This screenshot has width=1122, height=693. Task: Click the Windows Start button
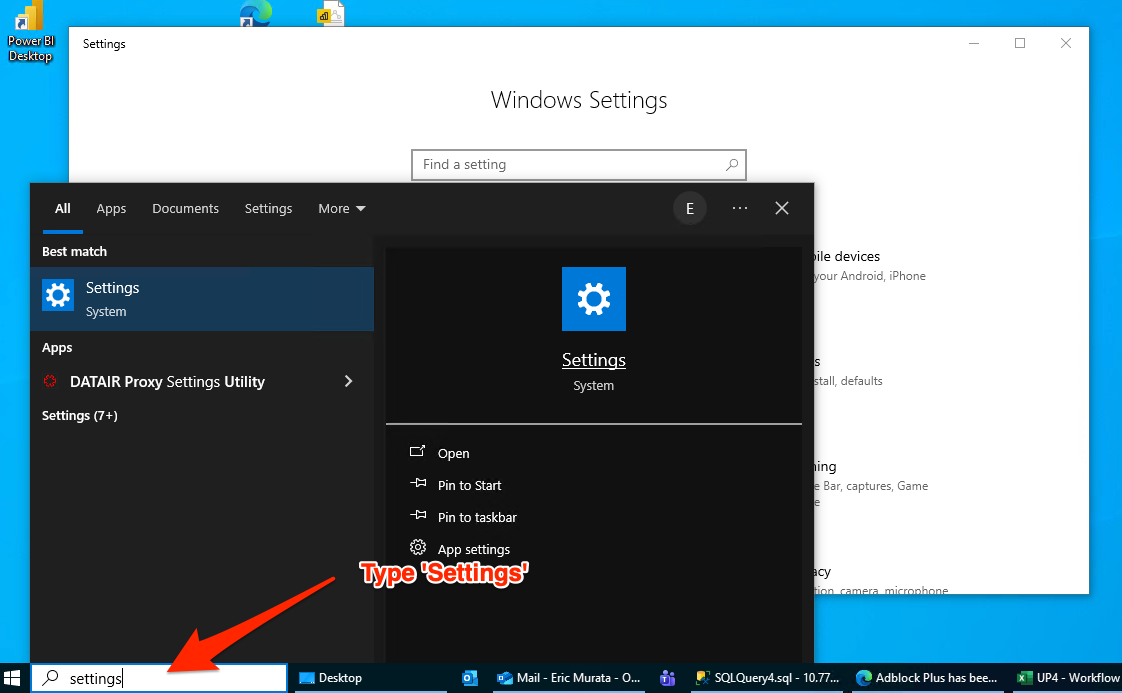coord(14,678)
